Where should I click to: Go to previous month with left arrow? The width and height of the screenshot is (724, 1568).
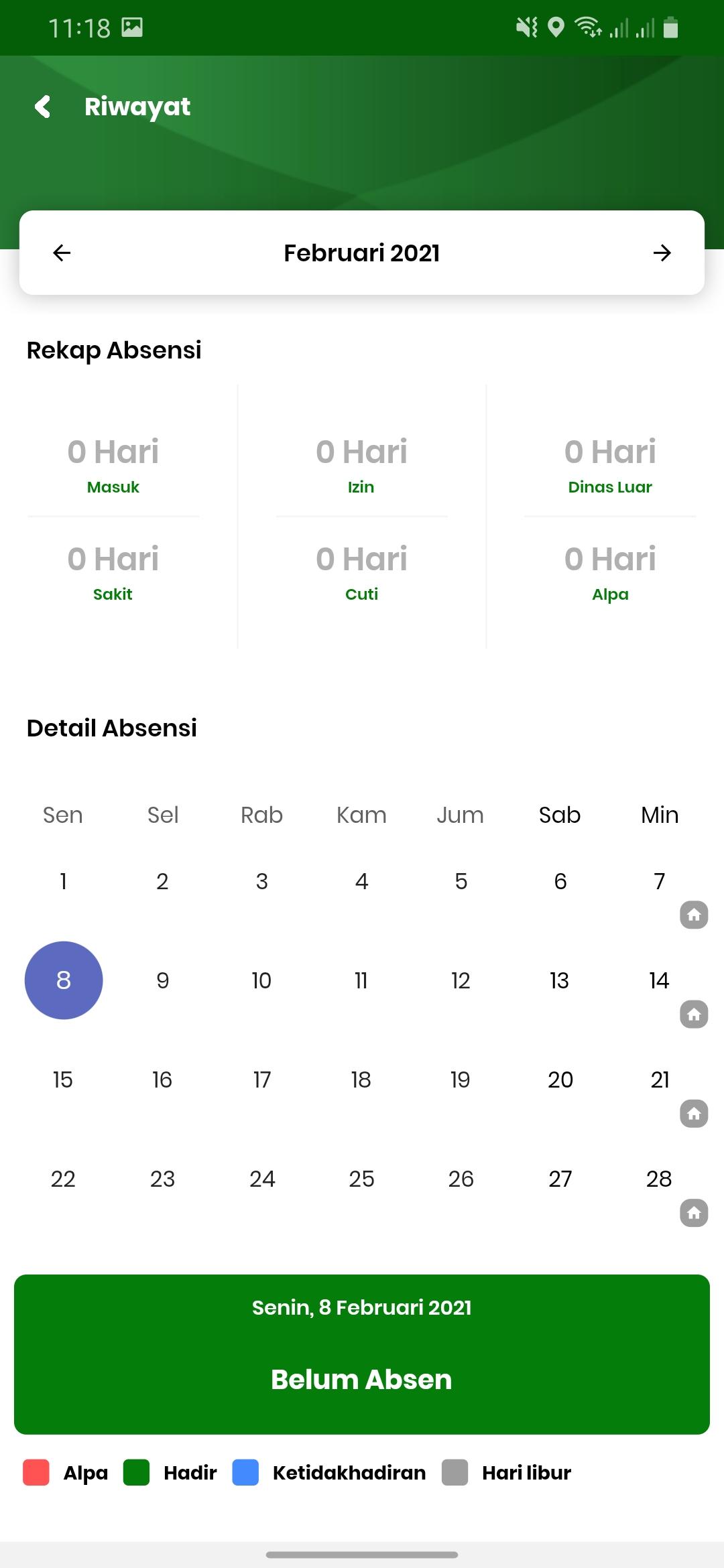[62, 253]
